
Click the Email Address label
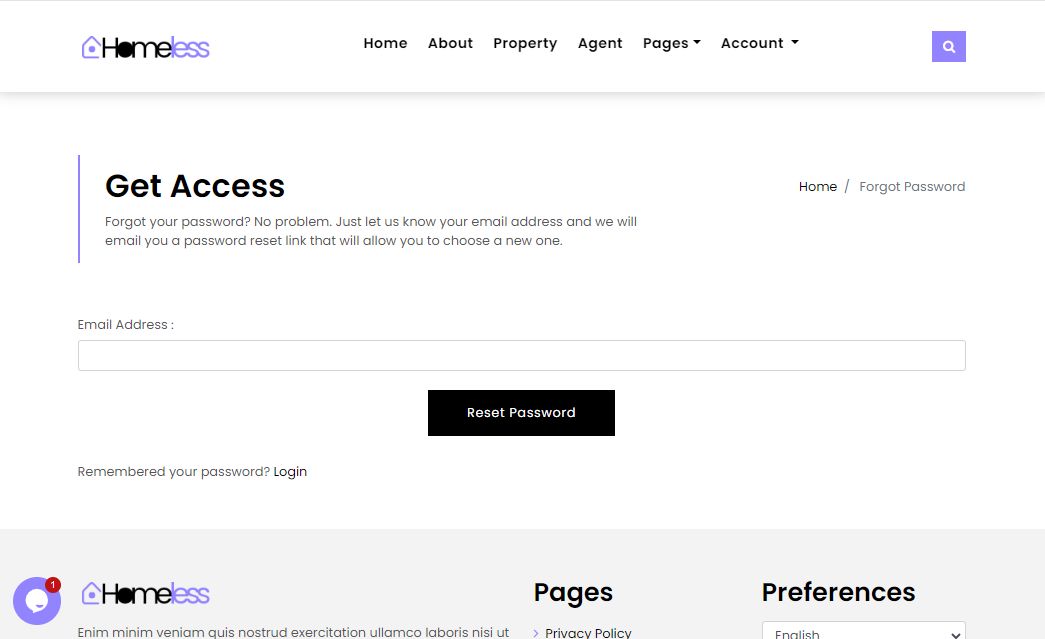(x=125, y=325)
